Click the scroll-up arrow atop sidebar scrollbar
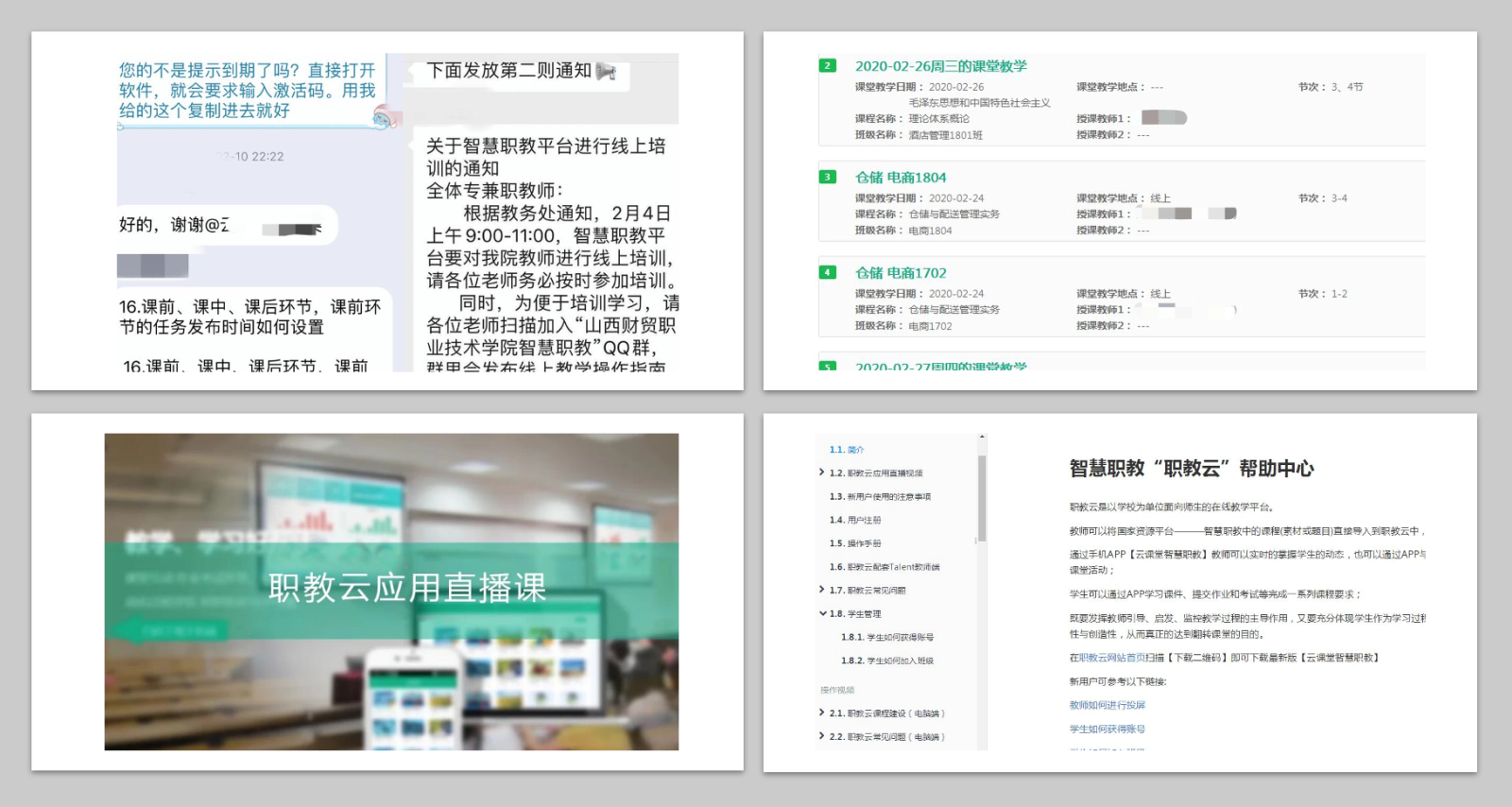This screenshot has height=807, width=1512. [x=982, y=438]
